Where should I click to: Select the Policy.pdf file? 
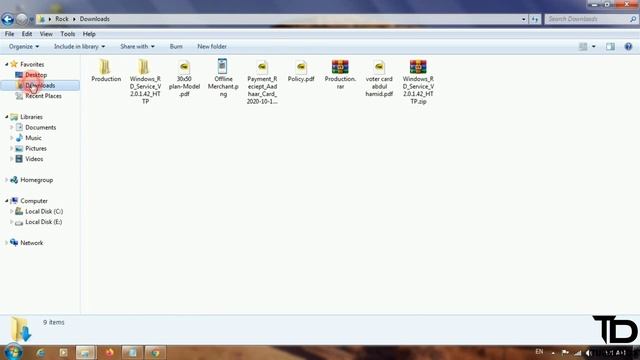[x=301, y=70]
